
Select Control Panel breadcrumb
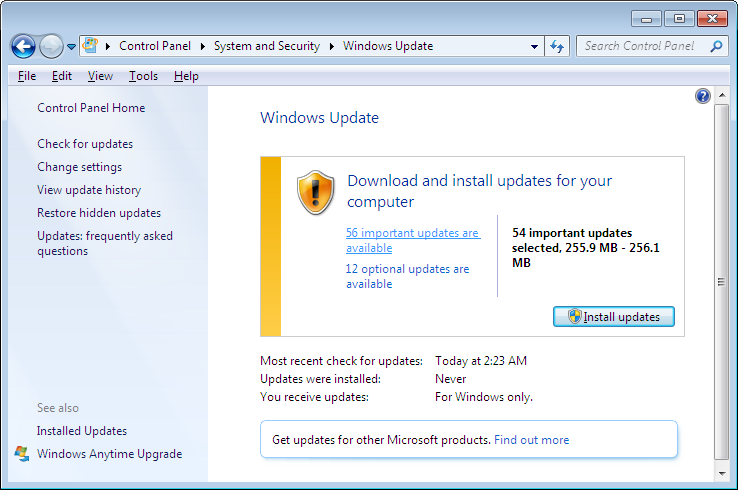click(155, 46)
